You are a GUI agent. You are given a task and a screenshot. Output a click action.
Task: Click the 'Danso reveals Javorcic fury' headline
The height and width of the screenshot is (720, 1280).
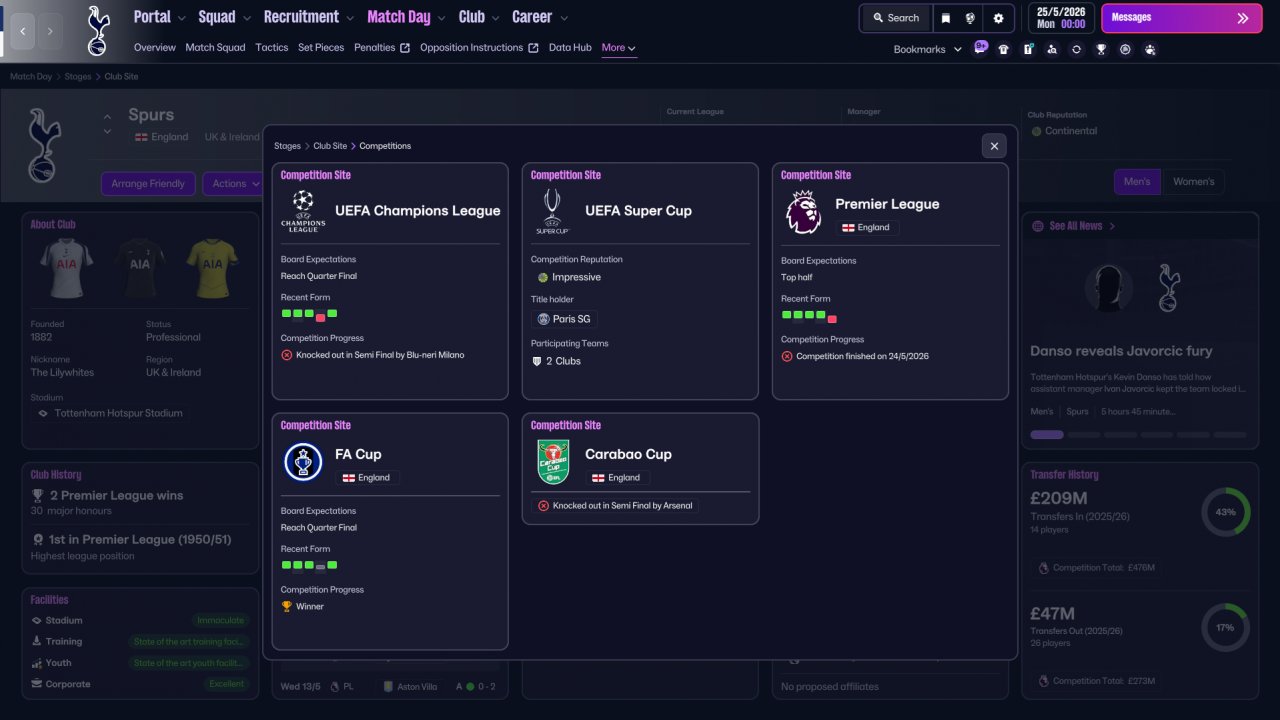tap(1121, 351)
